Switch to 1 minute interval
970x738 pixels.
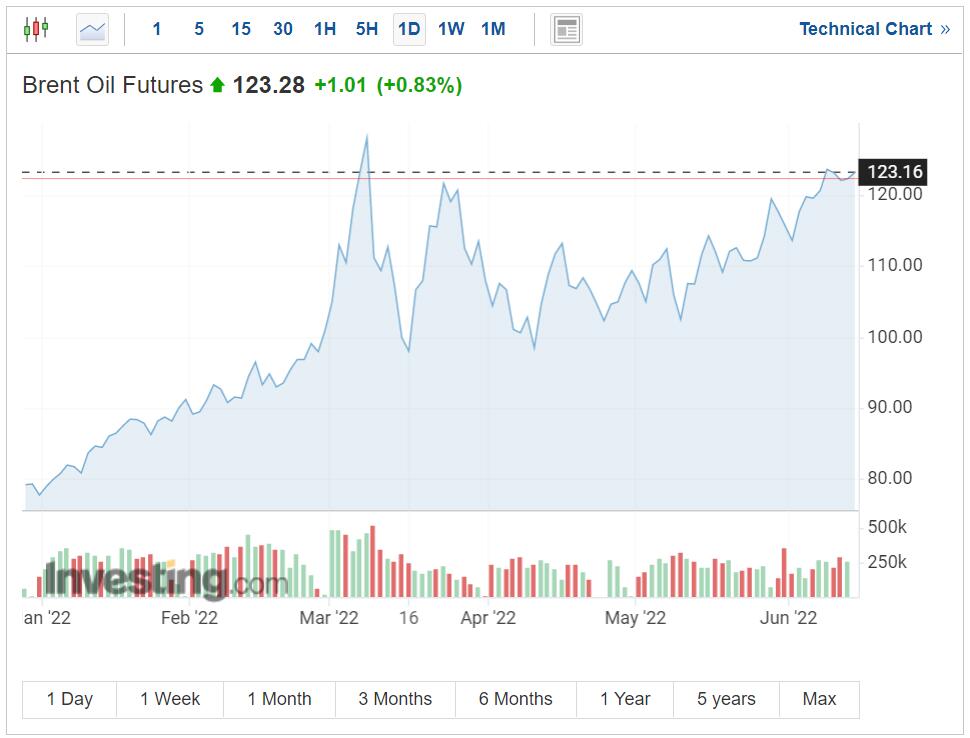coord(157,29)
